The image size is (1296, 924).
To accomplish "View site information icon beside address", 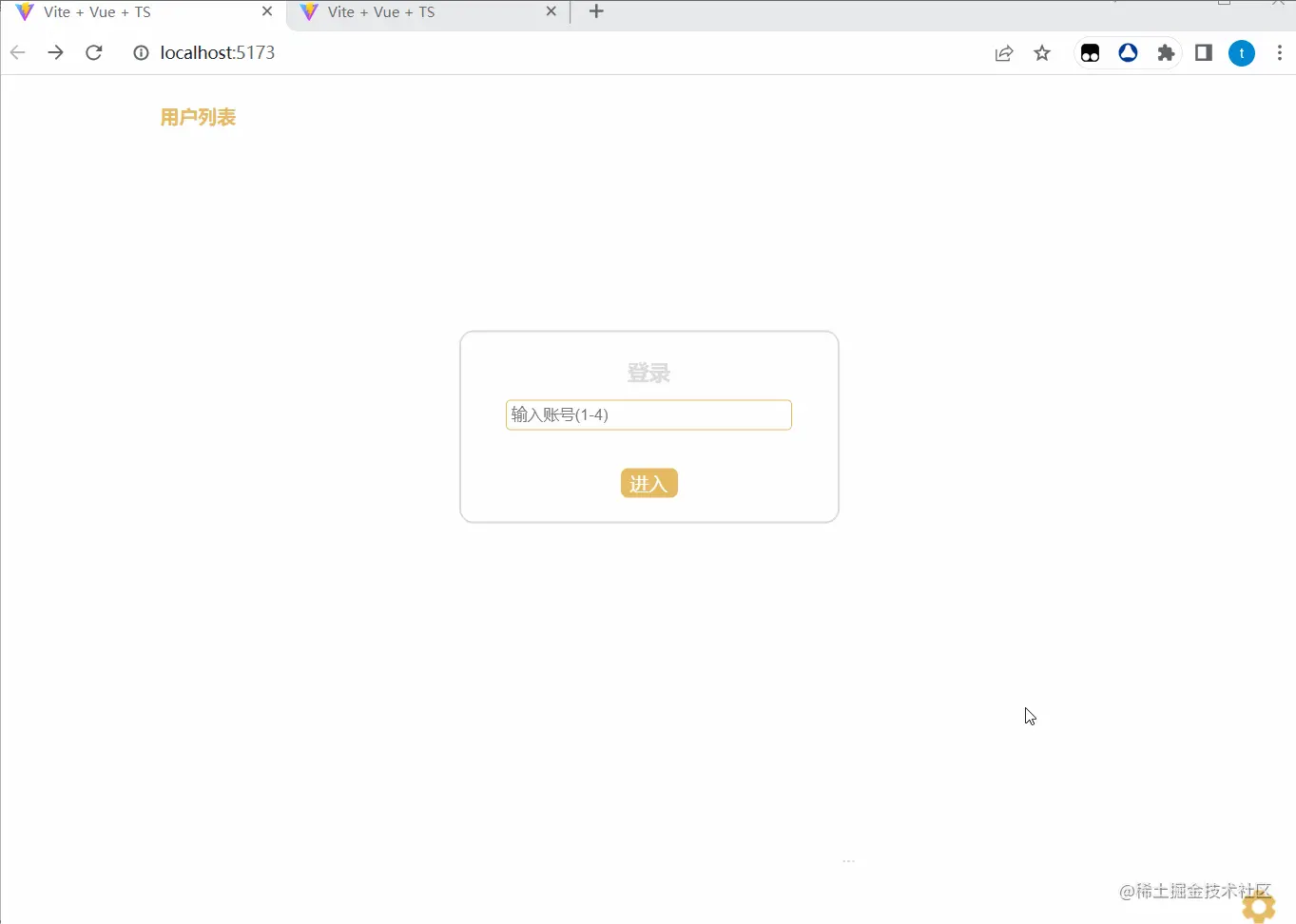I will pyautogui.click(x=141, y=52).
